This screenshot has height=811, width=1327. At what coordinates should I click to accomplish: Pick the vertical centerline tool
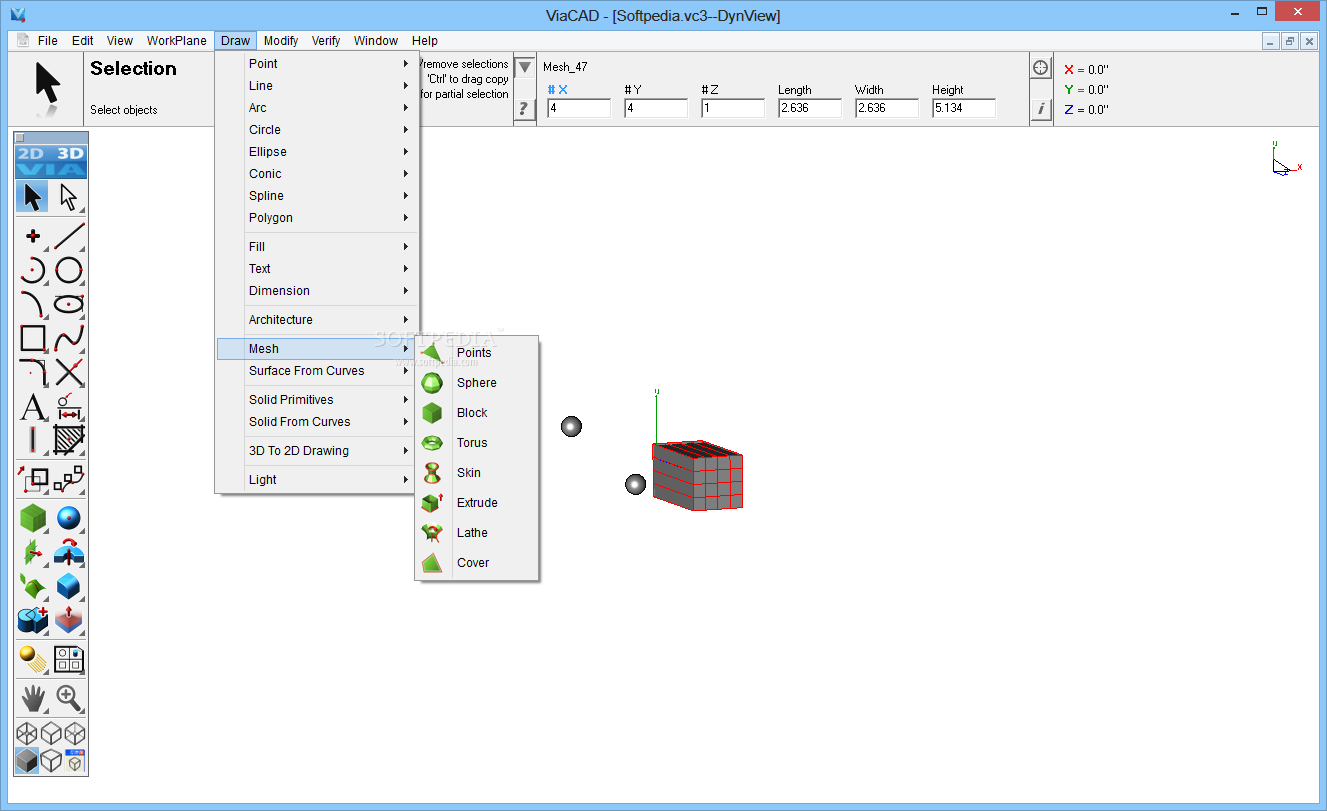tap(33, 440)
